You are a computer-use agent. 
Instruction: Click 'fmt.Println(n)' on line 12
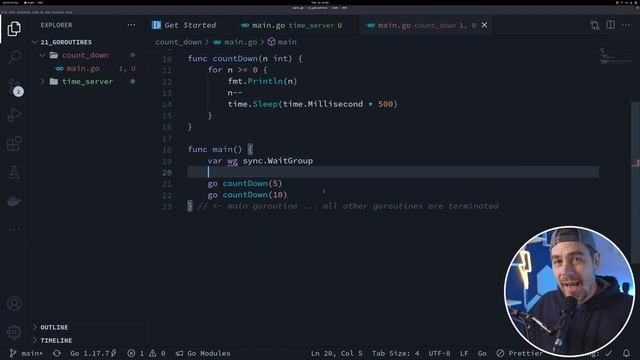pyautogui.click(x=262, y=81)
